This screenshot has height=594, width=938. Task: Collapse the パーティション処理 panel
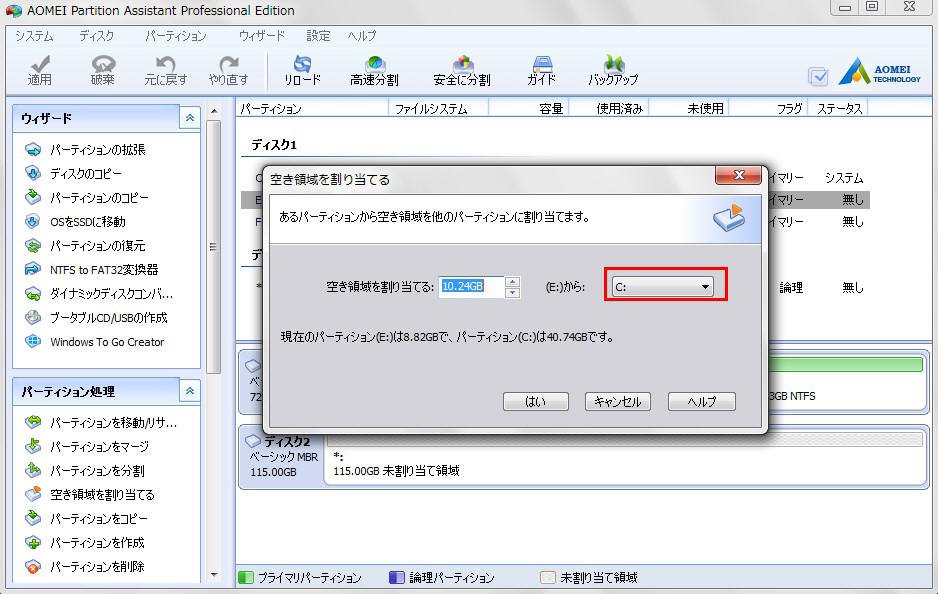[190, 391]
